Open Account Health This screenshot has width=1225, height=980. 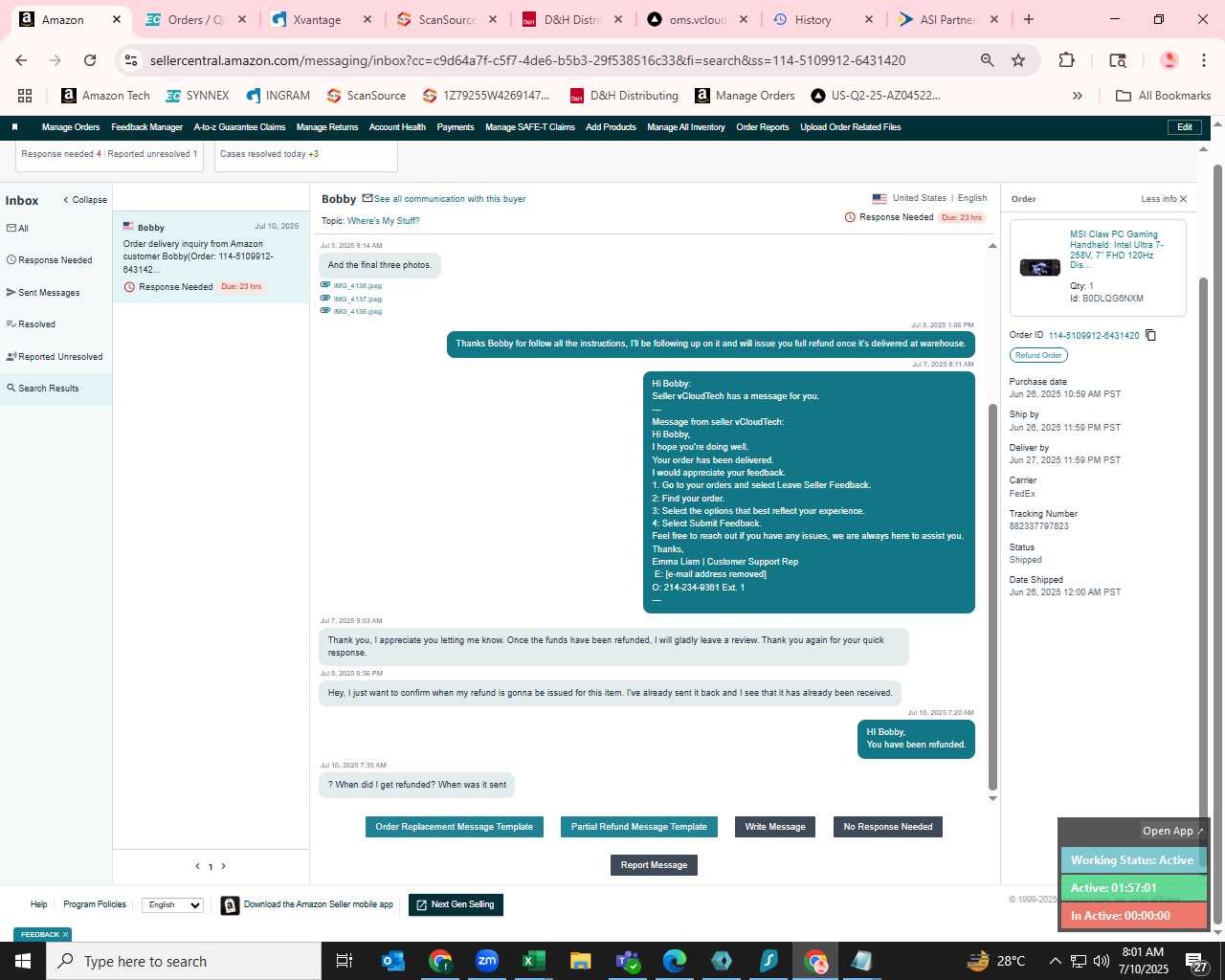[397, 127]
